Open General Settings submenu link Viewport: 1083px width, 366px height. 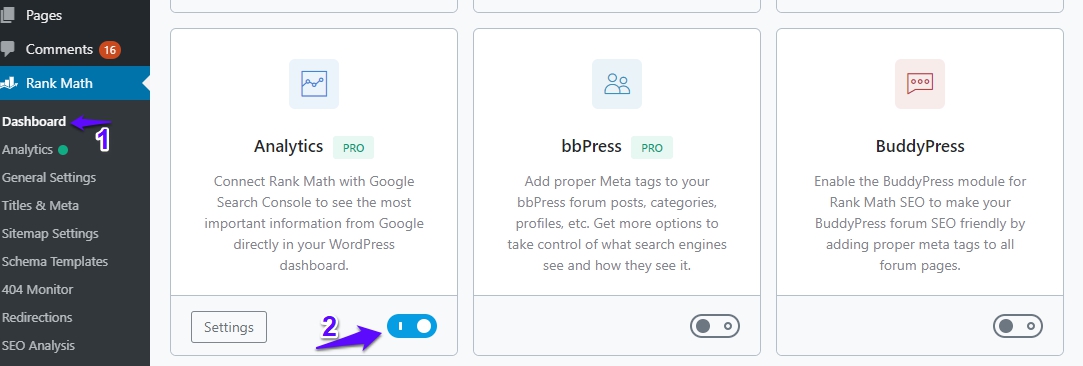(49, 177)
